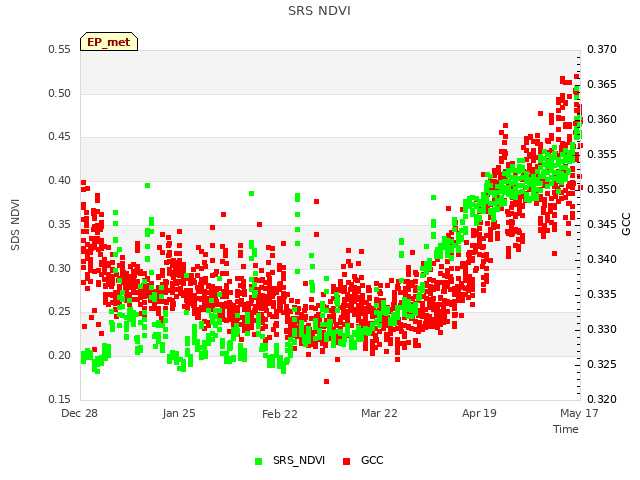Click the 0.15 left axis value

pyautogui.click(x=59, y=399)
